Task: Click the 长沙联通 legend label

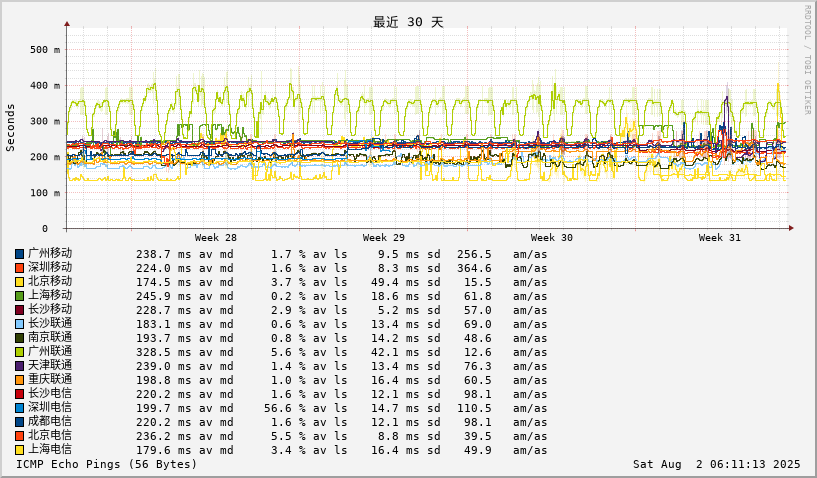Action: [50, 324]
